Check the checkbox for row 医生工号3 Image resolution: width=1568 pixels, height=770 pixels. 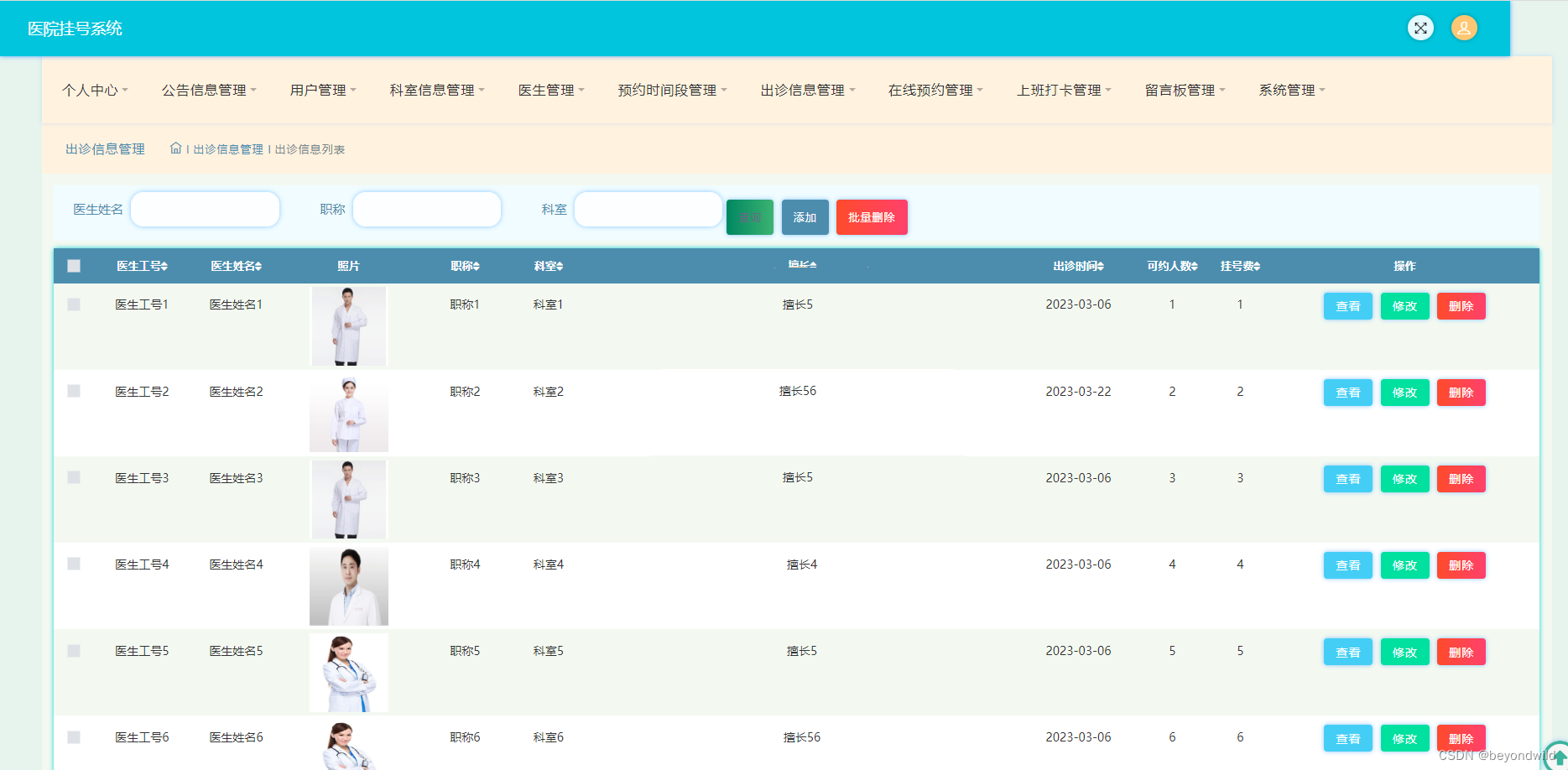73,477
